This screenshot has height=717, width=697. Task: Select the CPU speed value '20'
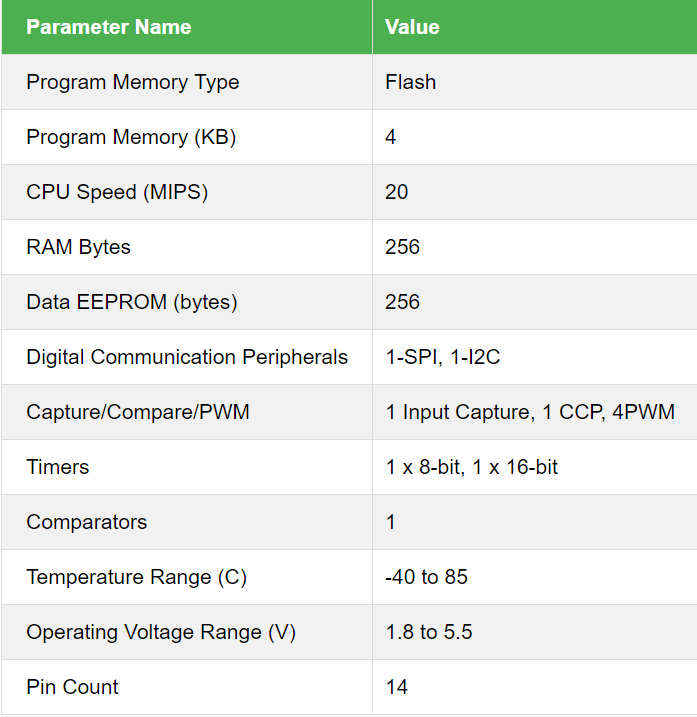[397, 192]
